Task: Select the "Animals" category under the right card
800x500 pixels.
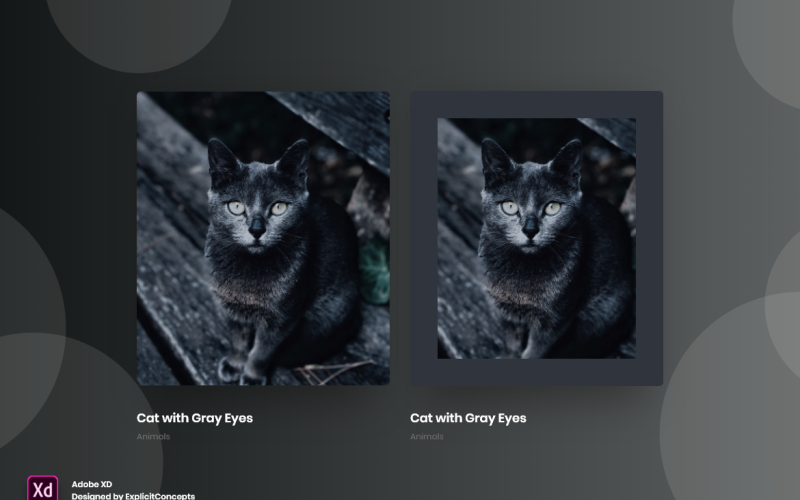Action: click(426, 437)
